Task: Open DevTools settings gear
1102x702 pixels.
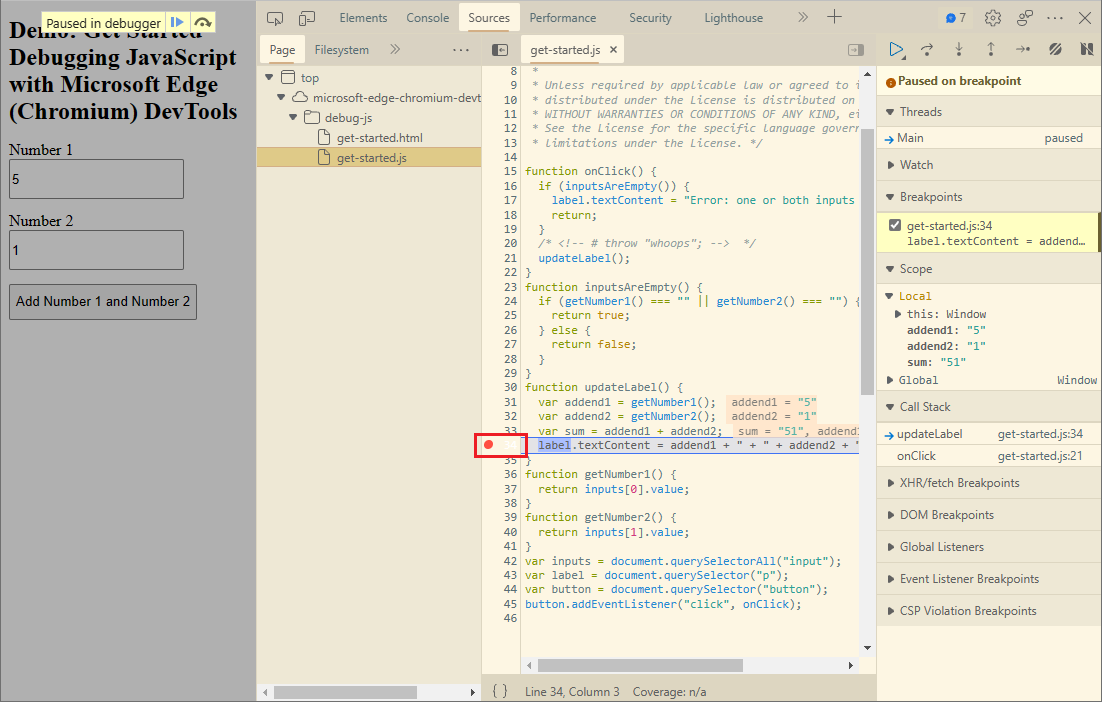Action: [x=992, y=17]
